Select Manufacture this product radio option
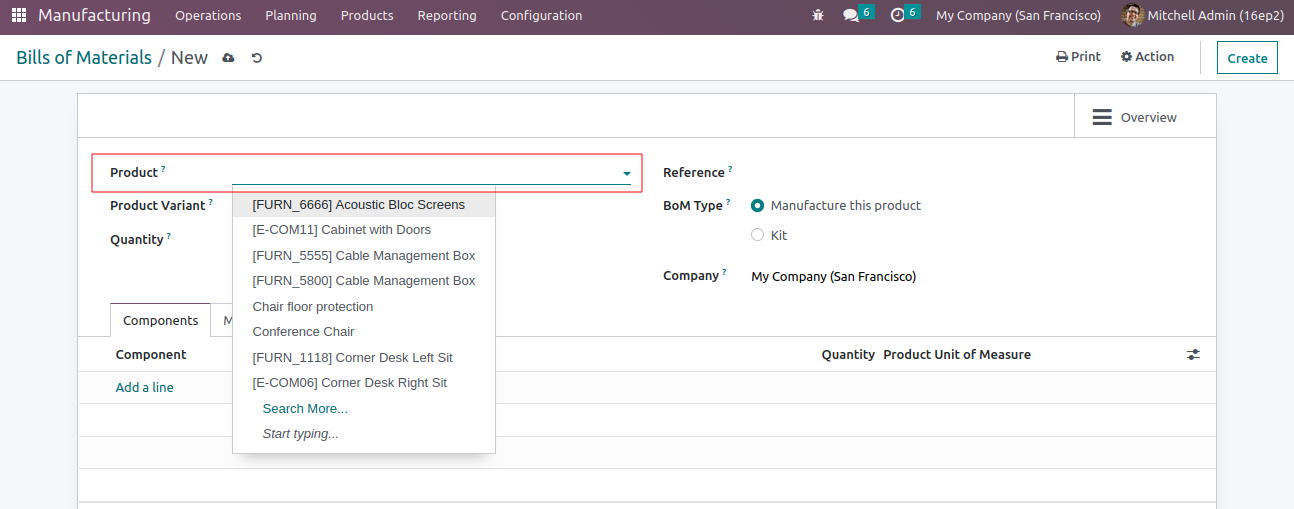1294x509 pixels. [x=758, y=206]
